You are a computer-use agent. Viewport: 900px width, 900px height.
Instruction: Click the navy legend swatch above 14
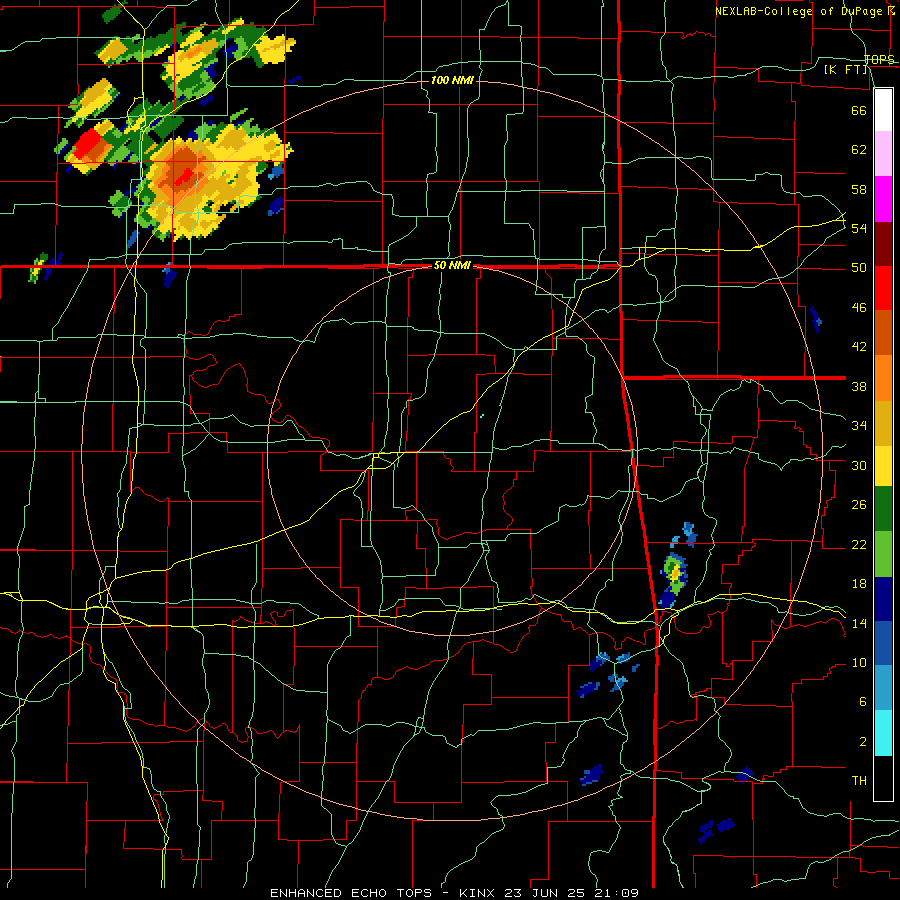pyautogui.click(x=883, y=599)
